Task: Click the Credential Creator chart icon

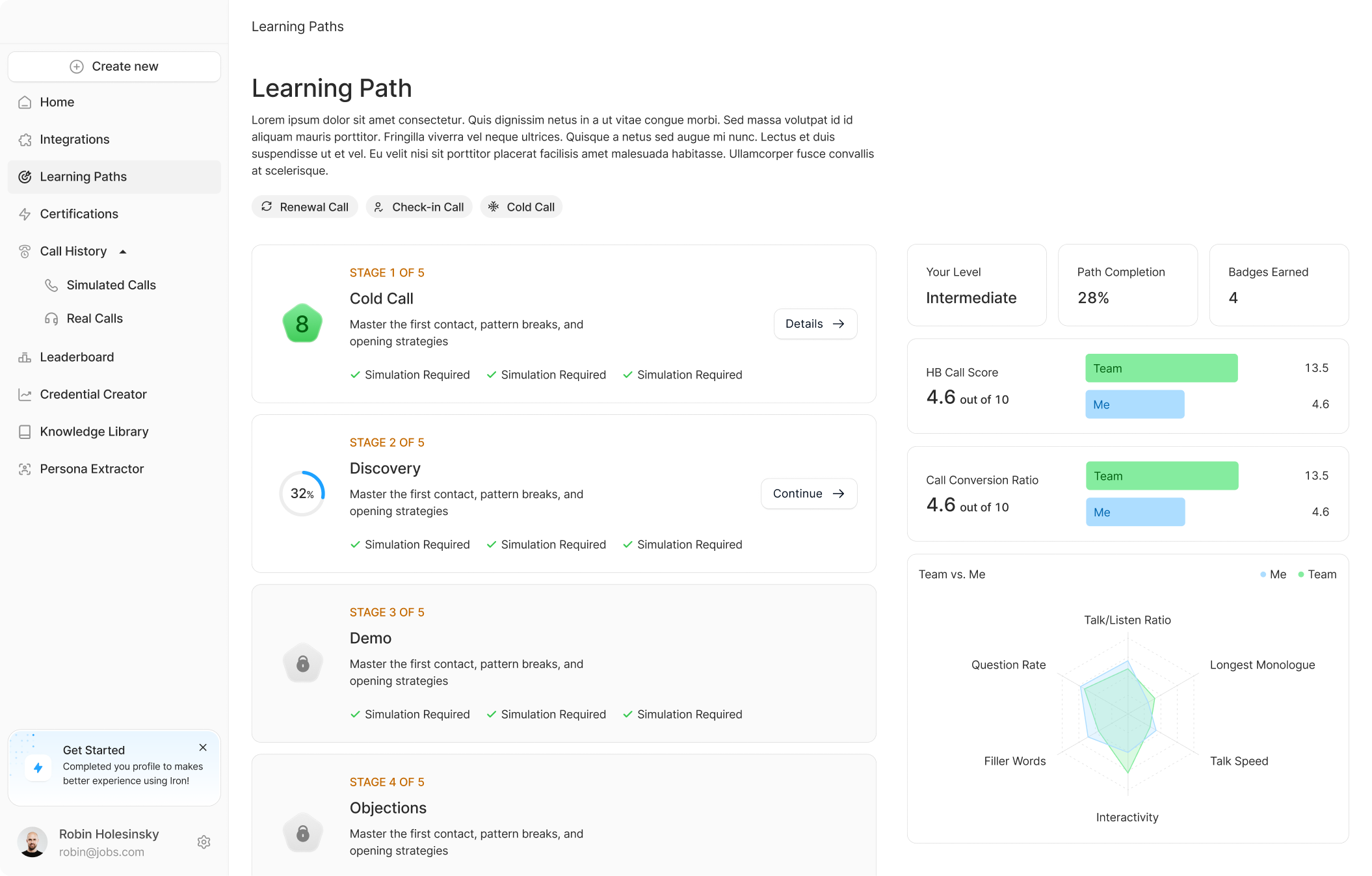Action: click(x=25, y=395)
